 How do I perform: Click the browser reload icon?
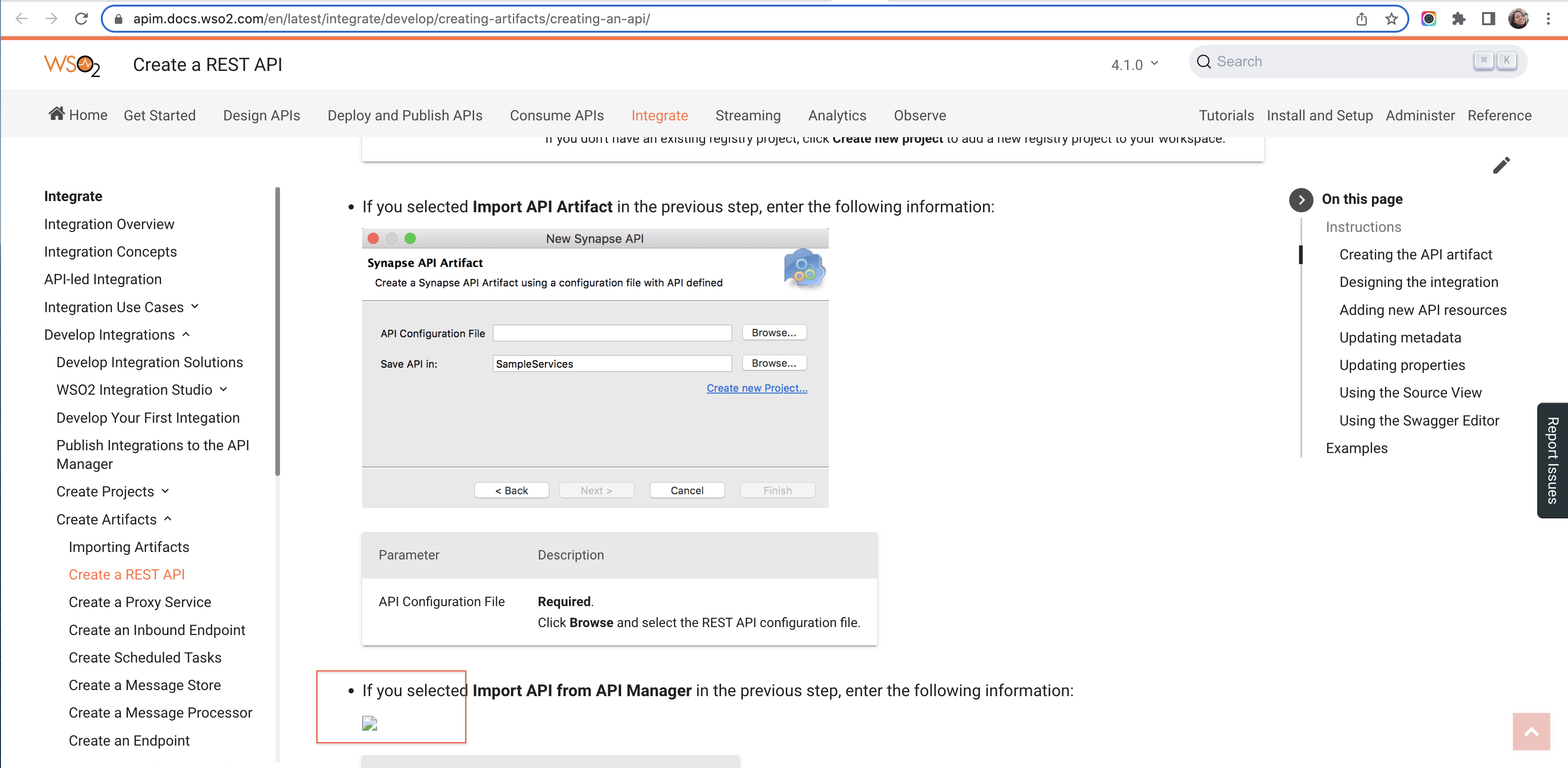coord(82,19)
